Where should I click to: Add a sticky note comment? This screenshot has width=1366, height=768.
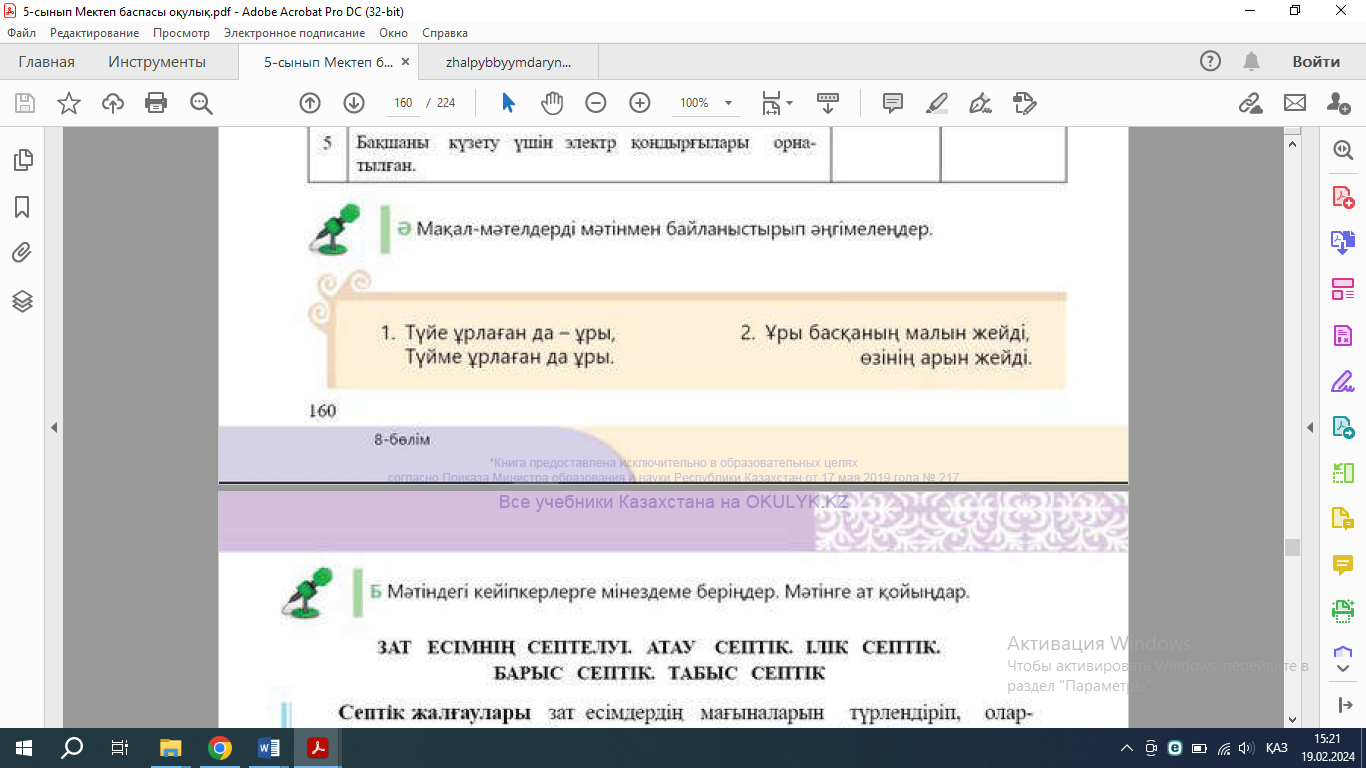coord(893,103)
